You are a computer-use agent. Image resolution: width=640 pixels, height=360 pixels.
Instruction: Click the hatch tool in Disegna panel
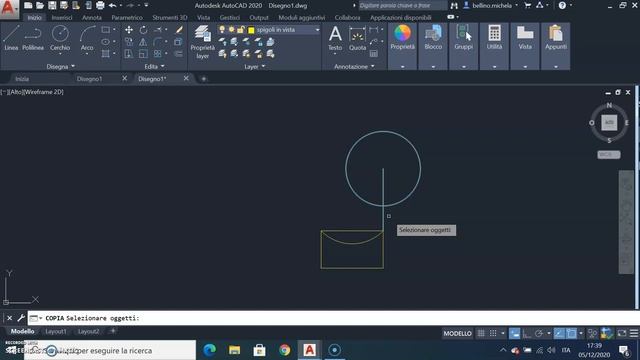106,53
